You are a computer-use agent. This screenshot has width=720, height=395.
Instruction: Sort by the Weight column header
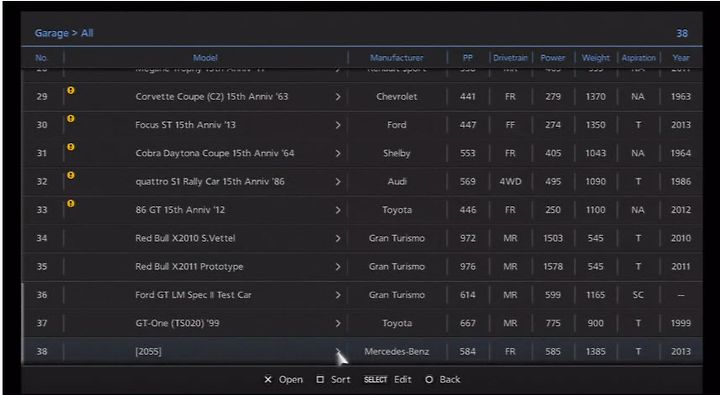[596, 58]
